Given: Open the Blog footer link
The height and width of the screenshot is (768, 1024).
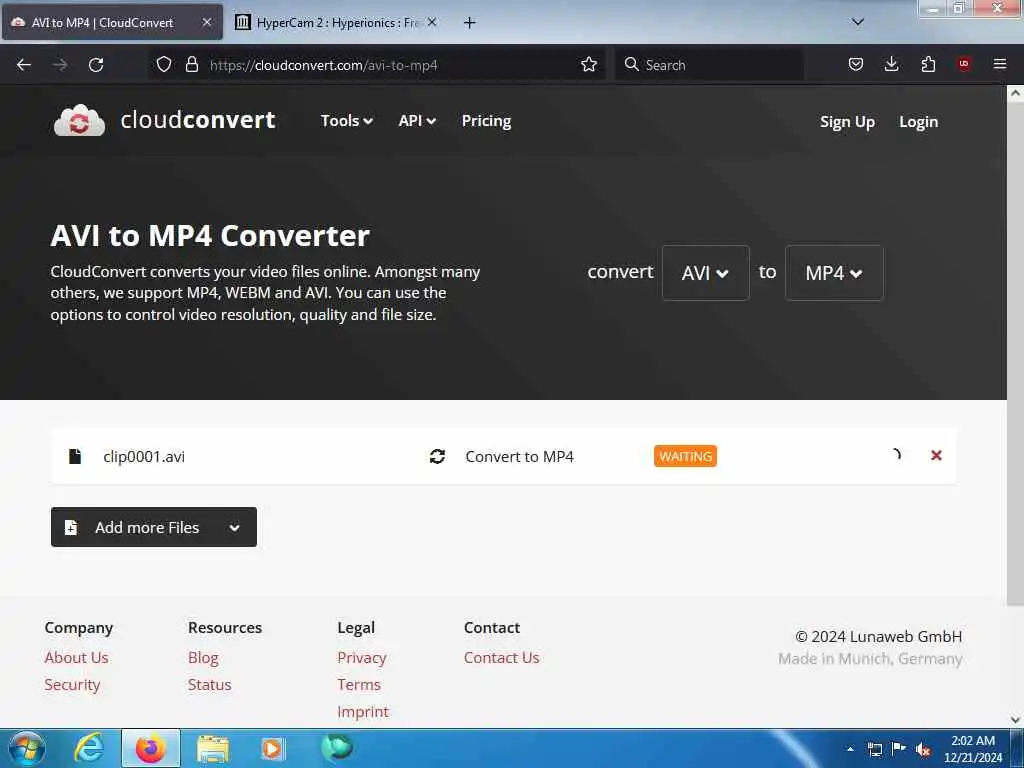Looking at the screenshot, I should 203,658.
